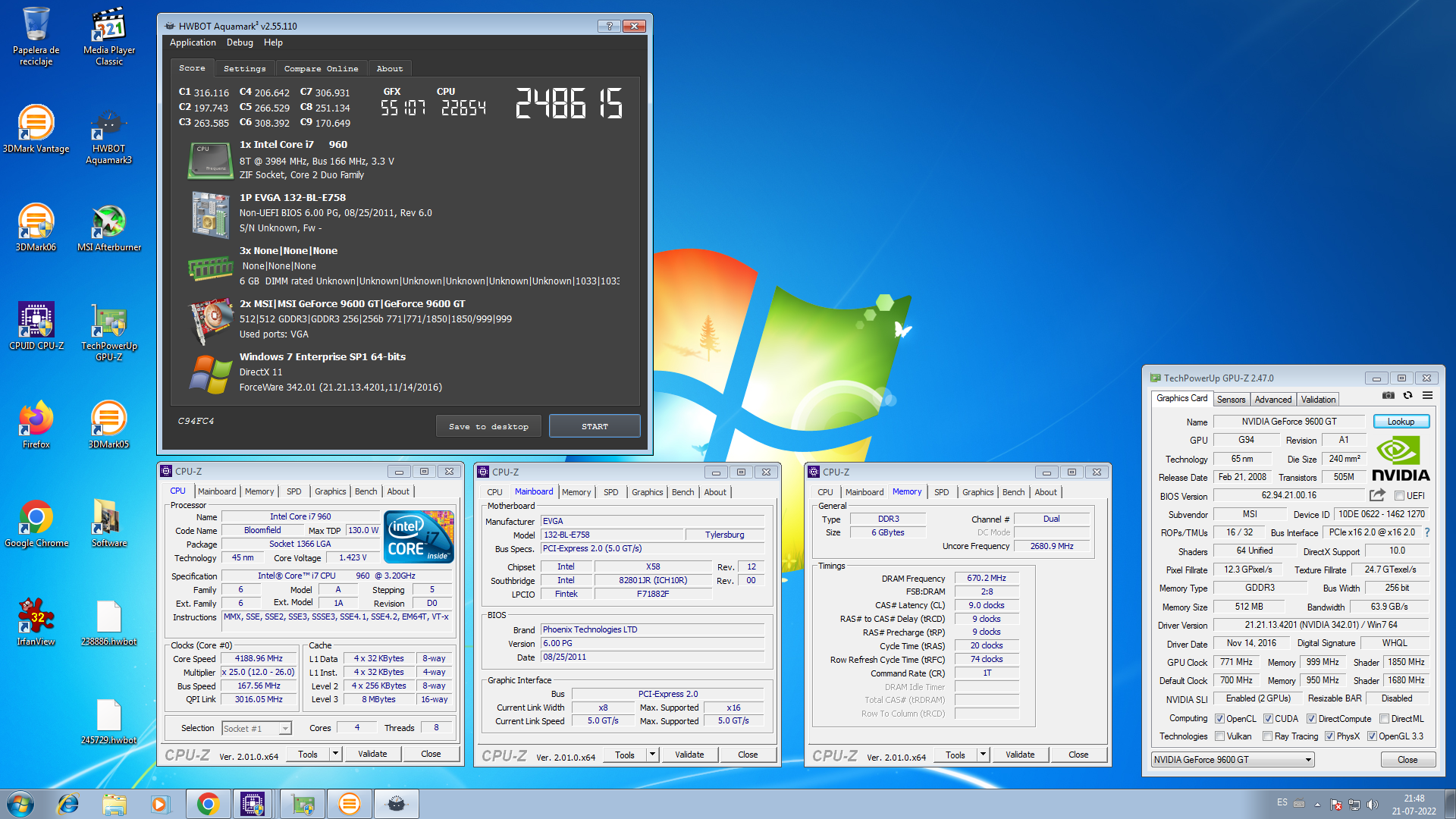Open Internet Explorer from taskbar

[x=67, y=804]
